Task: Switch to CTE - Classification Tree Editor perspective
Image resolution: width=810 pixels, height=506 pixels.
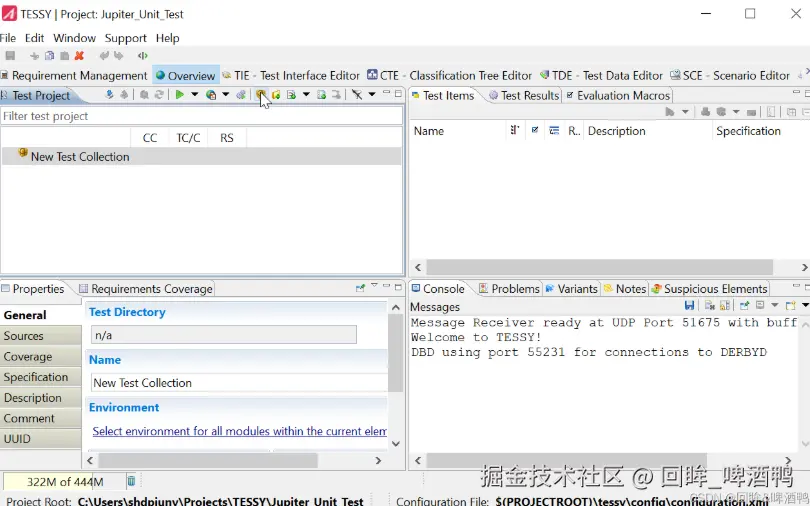Action: pos(449,76)
